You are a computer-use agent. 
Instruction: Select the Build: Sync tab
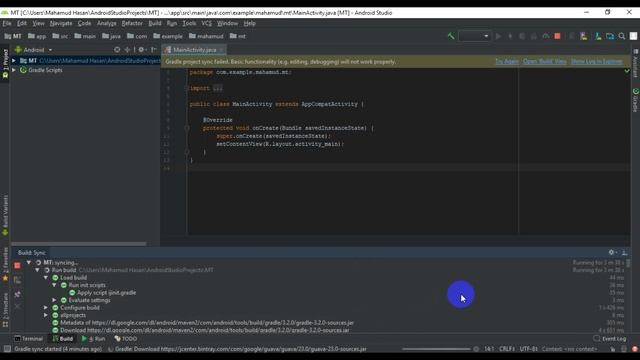pyautogui.click(x=32, y=253)
